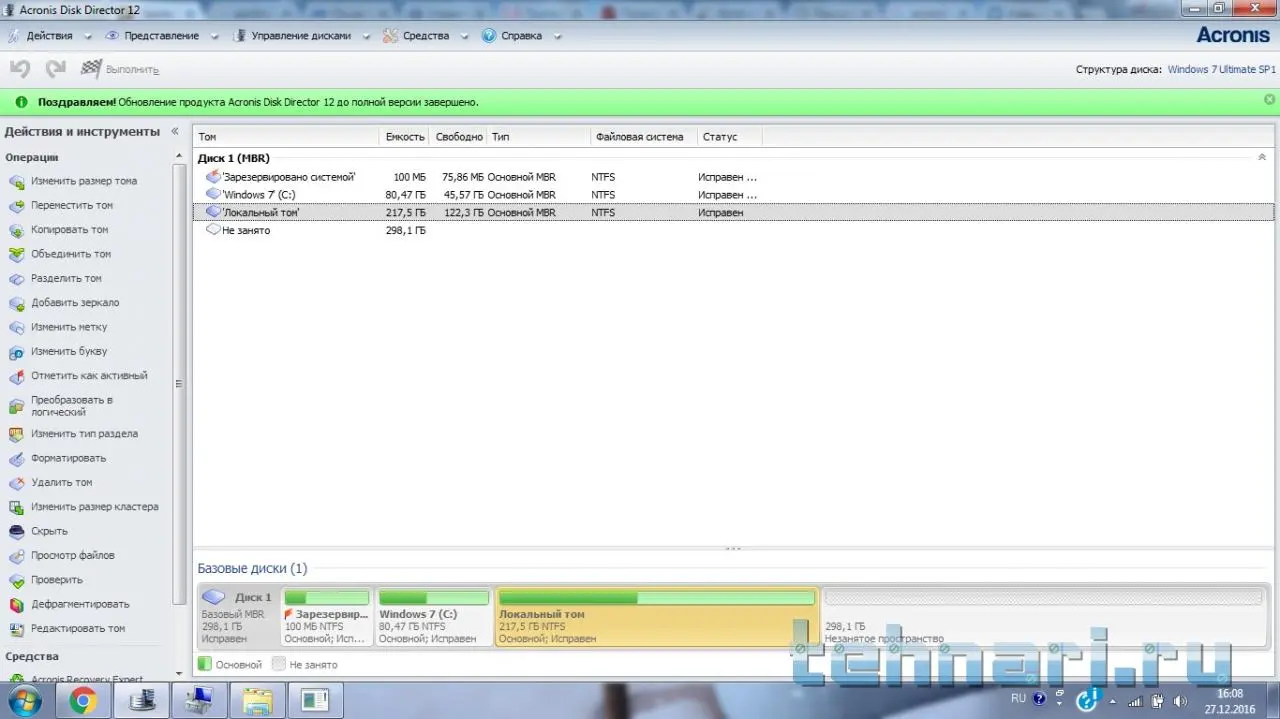Expand the dropdown arrow next to Справка
The height and width of the screenshot is (719, 1280).
(557, 37)
